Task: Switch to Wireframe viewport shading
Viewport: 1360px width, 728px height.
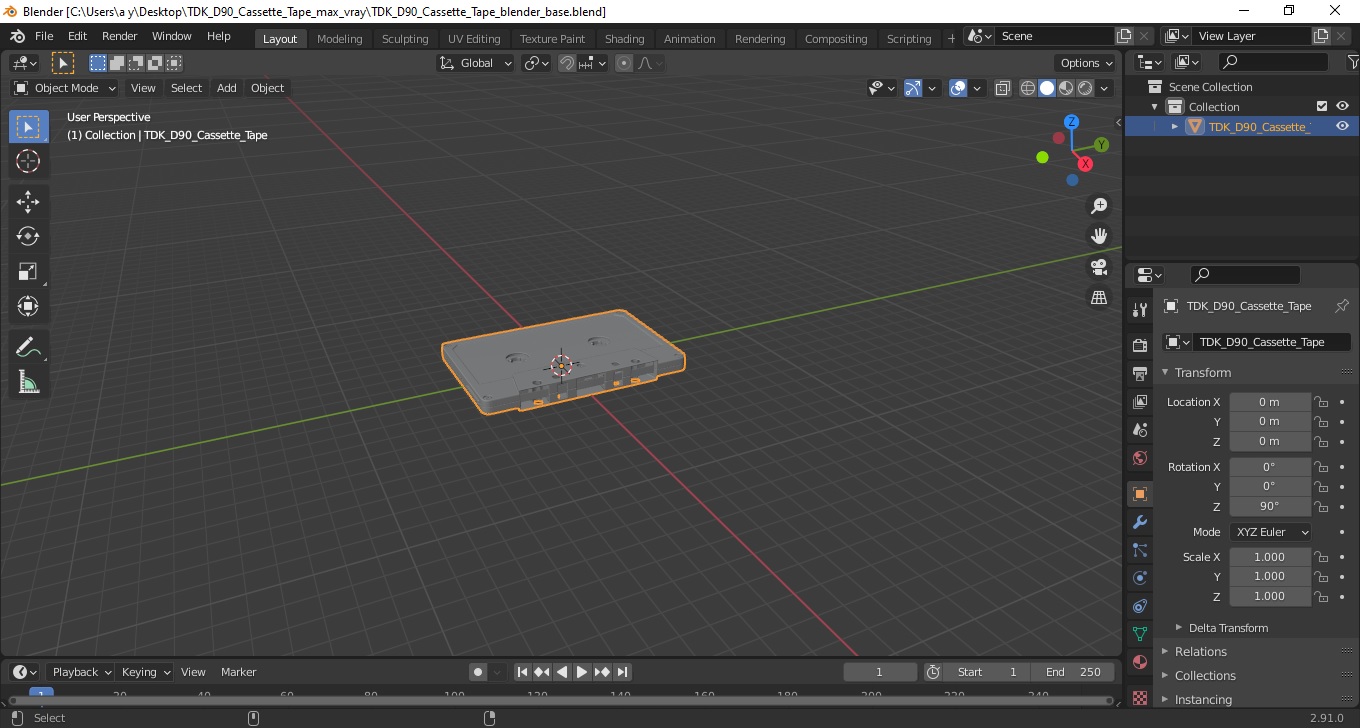Action: [1028, 88]
